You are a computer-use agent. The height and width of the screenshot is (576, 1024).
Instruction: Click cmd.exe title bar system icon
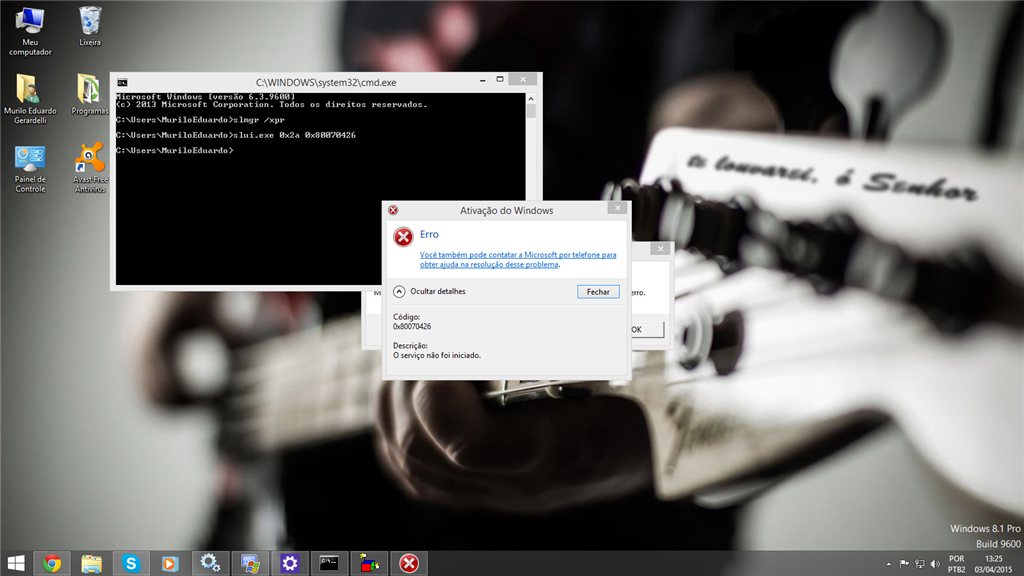122,82
